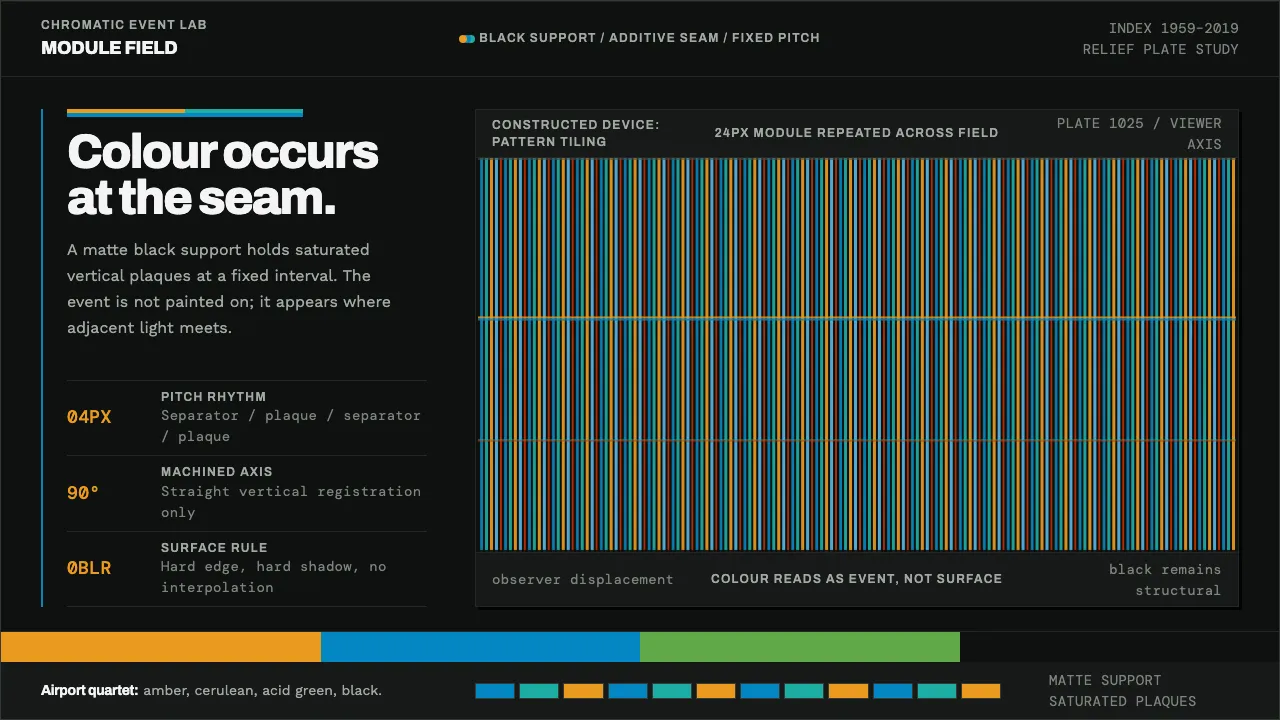1280x720 pixels.
Task: Click "Hard edge, hard shadow, no interpolation" text
Action: [274, 577]
